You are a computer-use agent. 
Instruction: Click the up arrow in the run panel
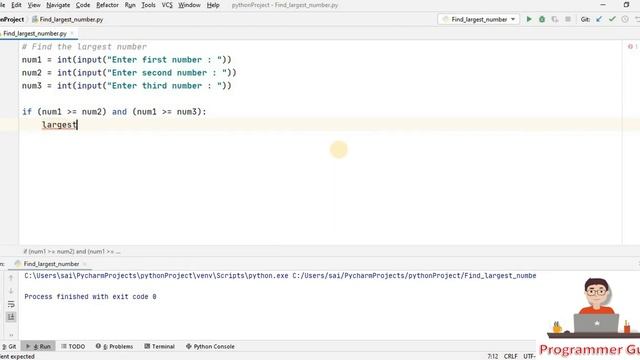[11, 278]
